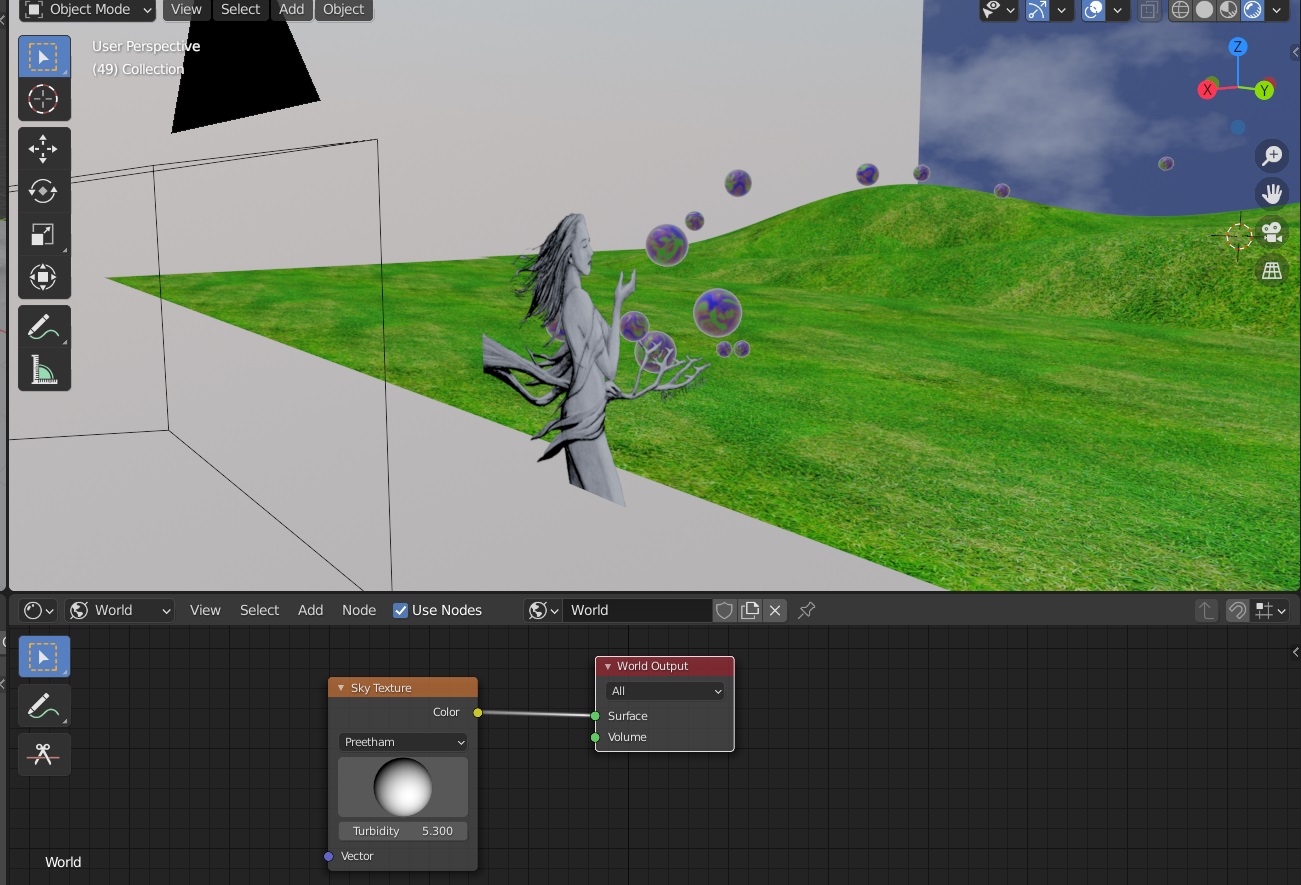Select Annotate tool in node editor
The height and width of the screenshot is (885, 1301).
[x=44, y=706]
